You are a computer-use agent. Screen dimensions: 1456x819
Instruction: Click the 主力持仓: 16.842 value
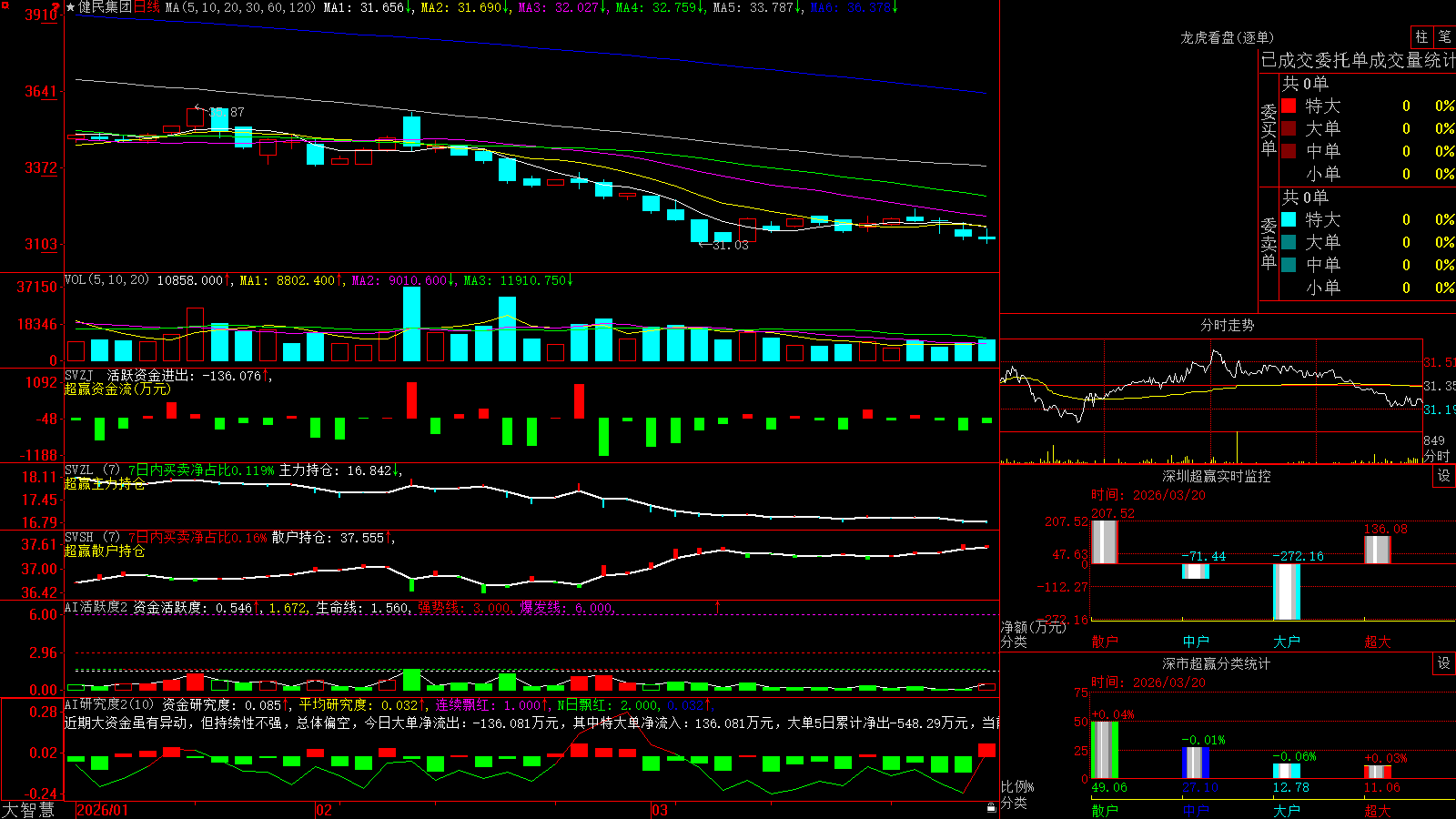point(339,470)
